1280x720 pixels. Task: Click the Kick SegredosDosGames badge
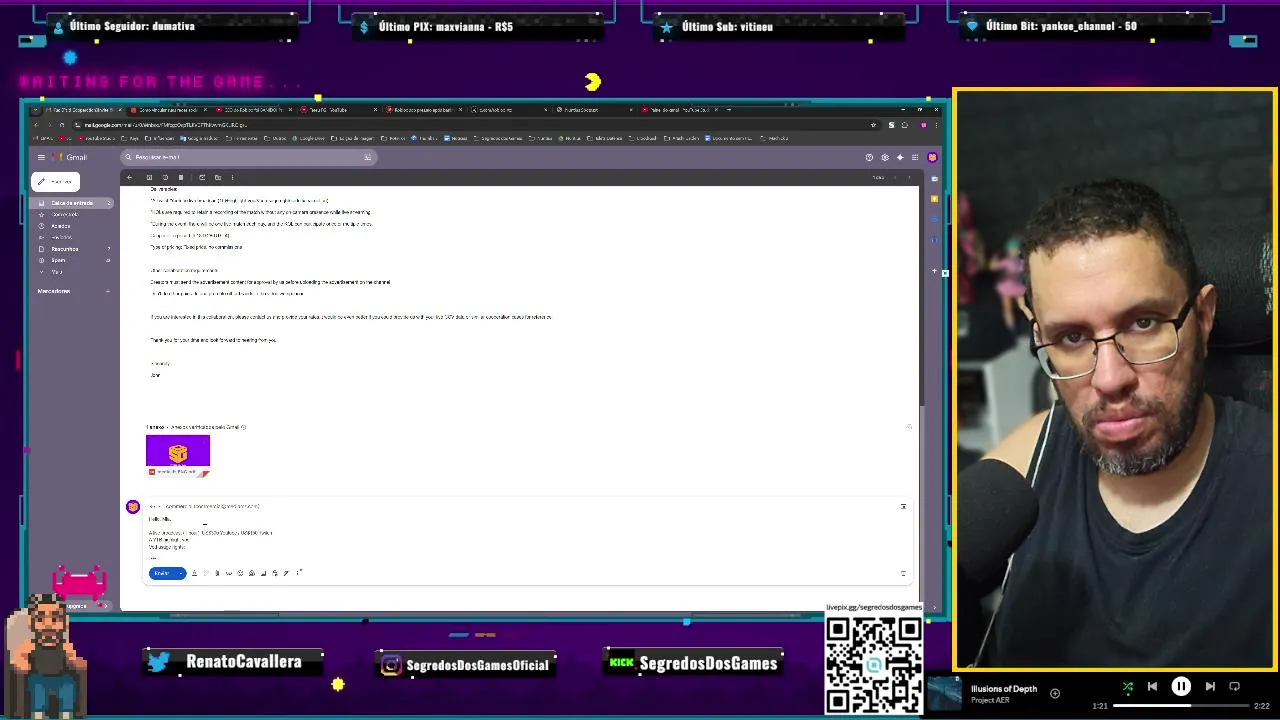693,663
